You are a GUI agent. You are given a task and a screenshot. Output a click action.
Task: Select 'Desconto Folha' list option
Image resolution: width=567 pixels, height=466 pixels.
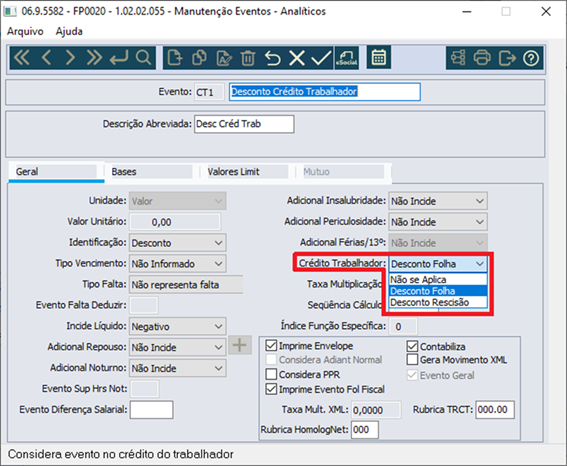coord(438,291)
